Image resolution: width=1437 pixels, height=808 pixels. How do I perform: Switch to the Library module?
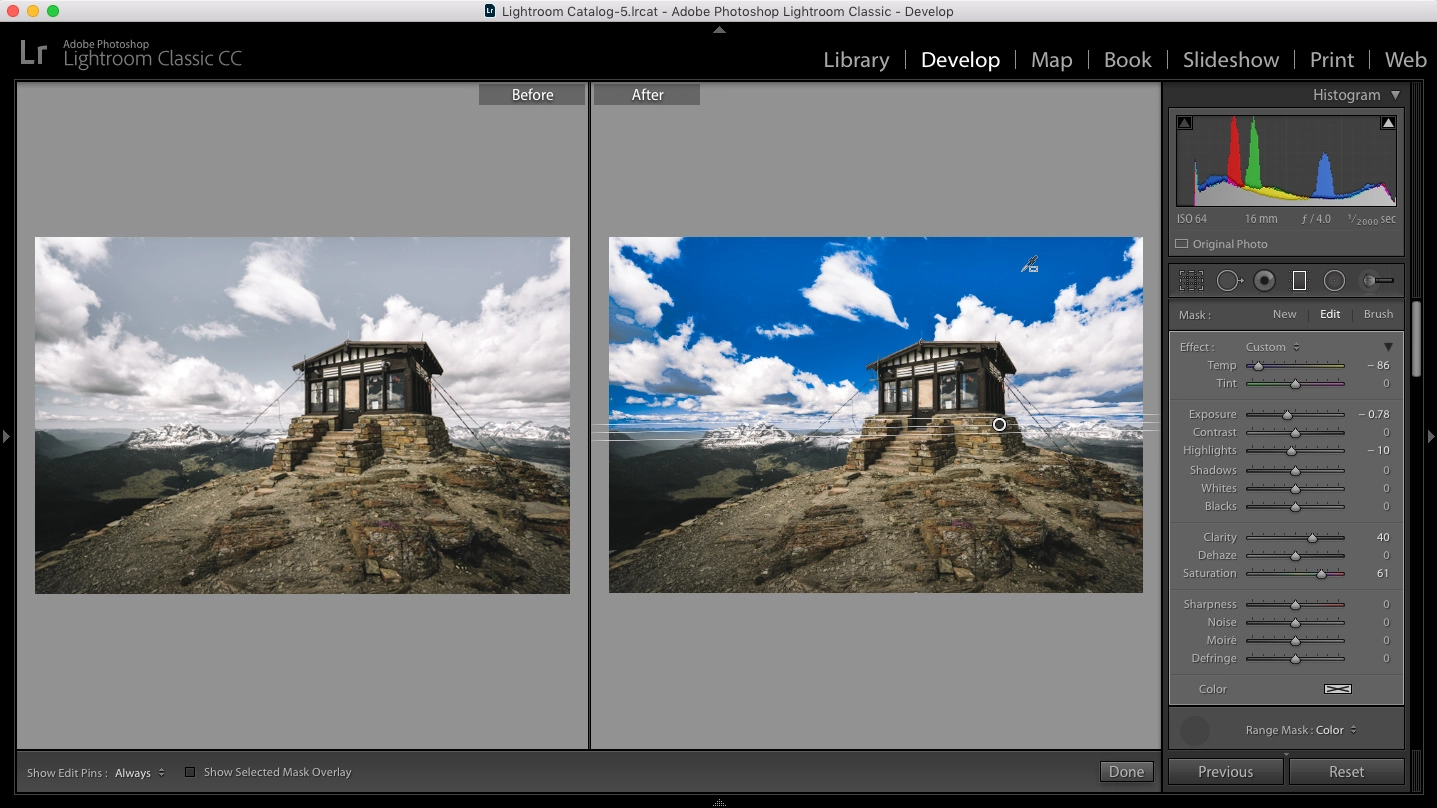855,59
